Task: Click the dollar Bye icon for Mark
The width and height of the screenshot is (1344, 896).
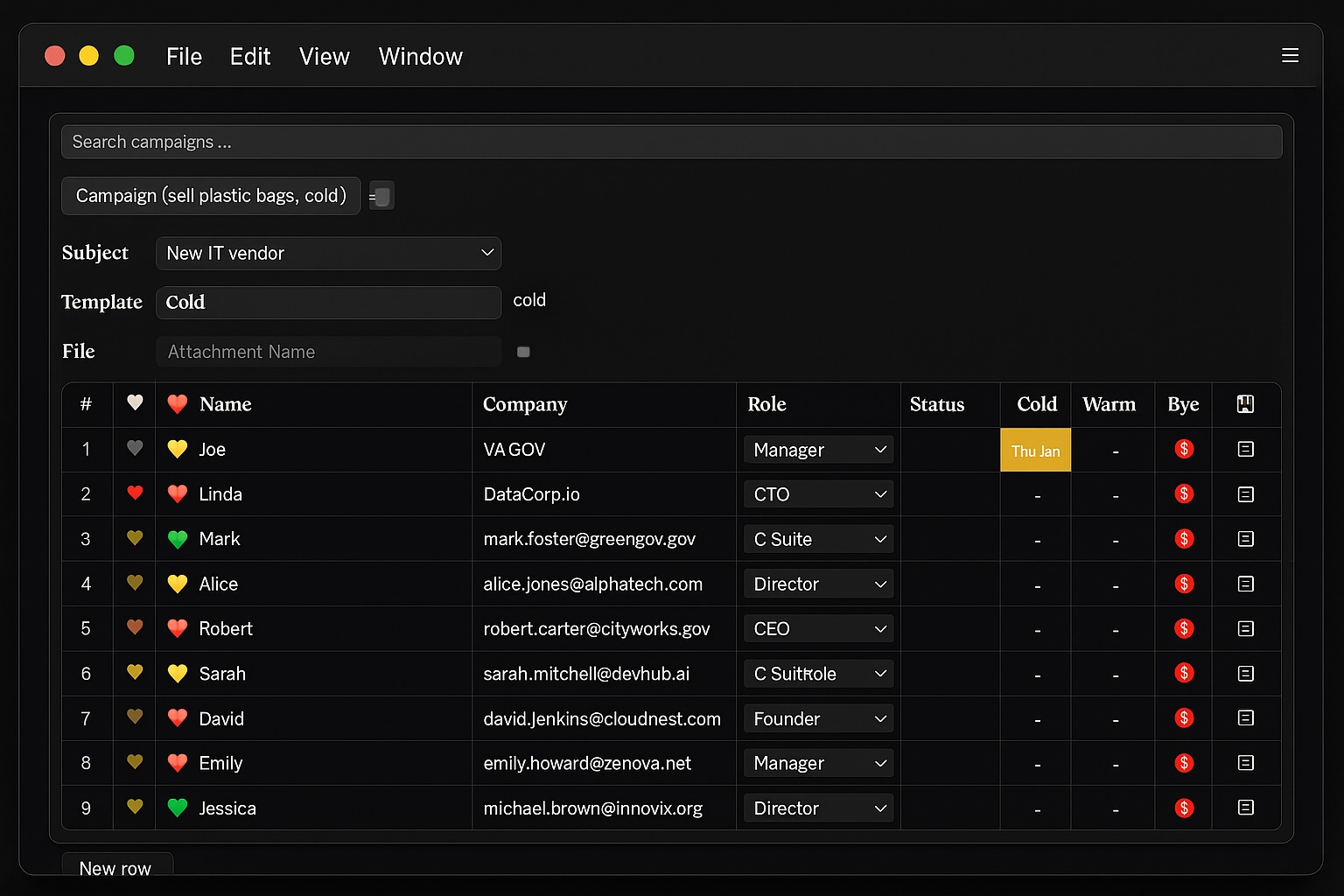Action: pyautogui.click(x=1184, y=538)
